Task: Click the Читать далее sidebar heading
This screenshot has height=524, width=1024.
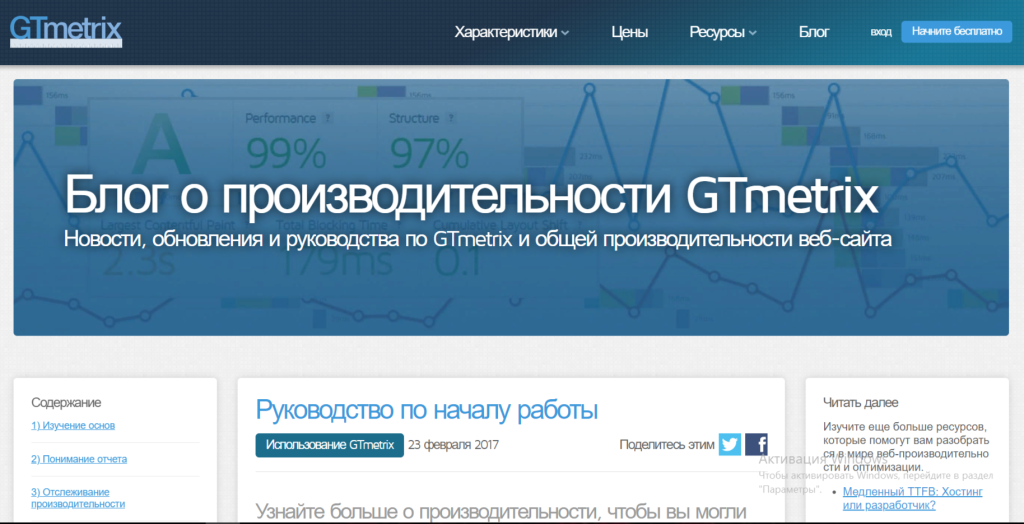Action: tap(860, 402)
